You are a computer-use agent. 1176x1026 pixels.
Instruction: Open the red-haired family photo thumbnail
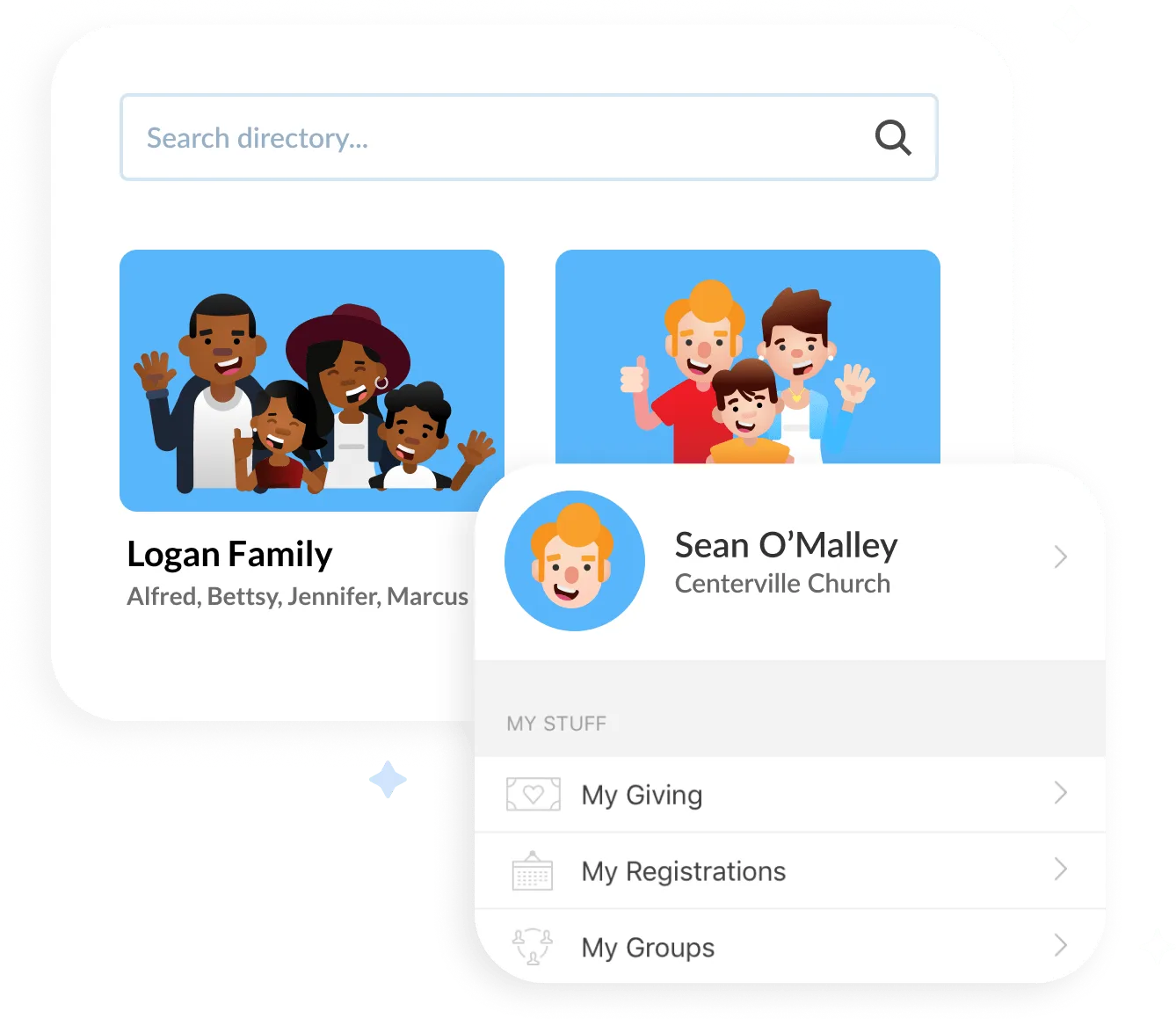(x=748, y=356)
